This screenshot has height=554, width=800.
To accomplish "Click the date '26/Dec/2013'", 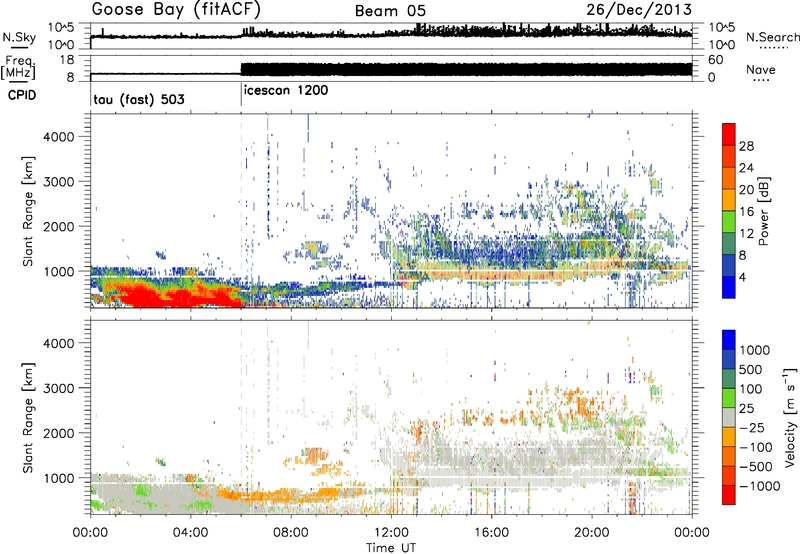I will [639, 9].
